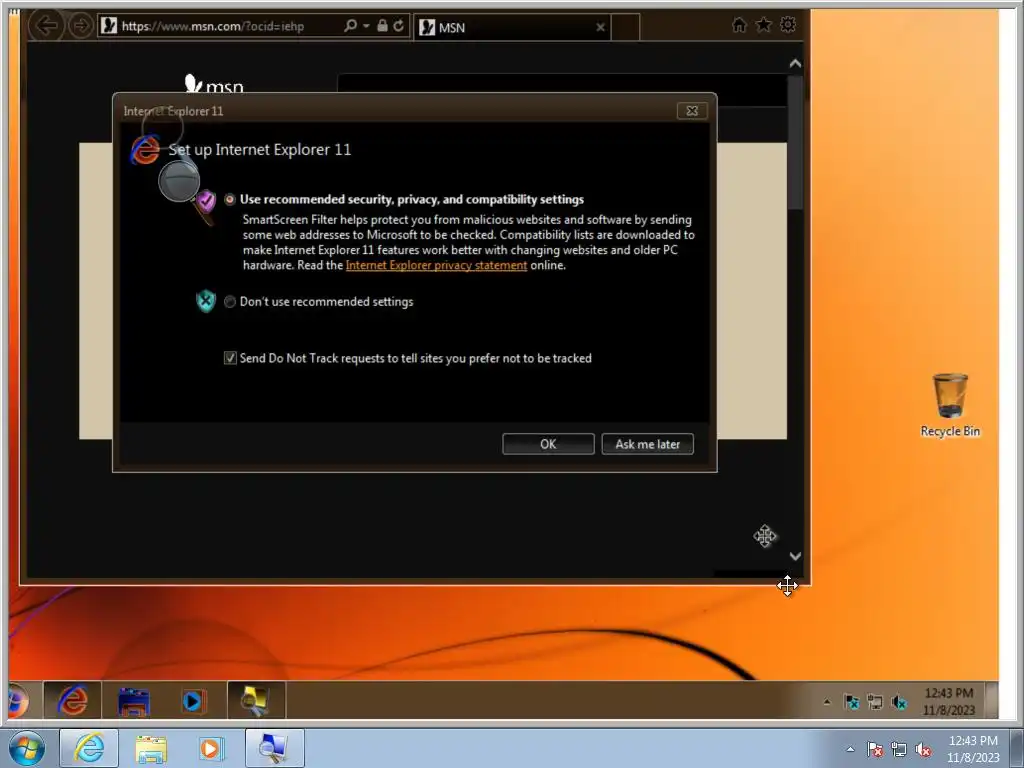This screenshot has width=1024, height=768.
Task: Click muted volume icon on blue bottom taskbar
Action: coord(923,750)
